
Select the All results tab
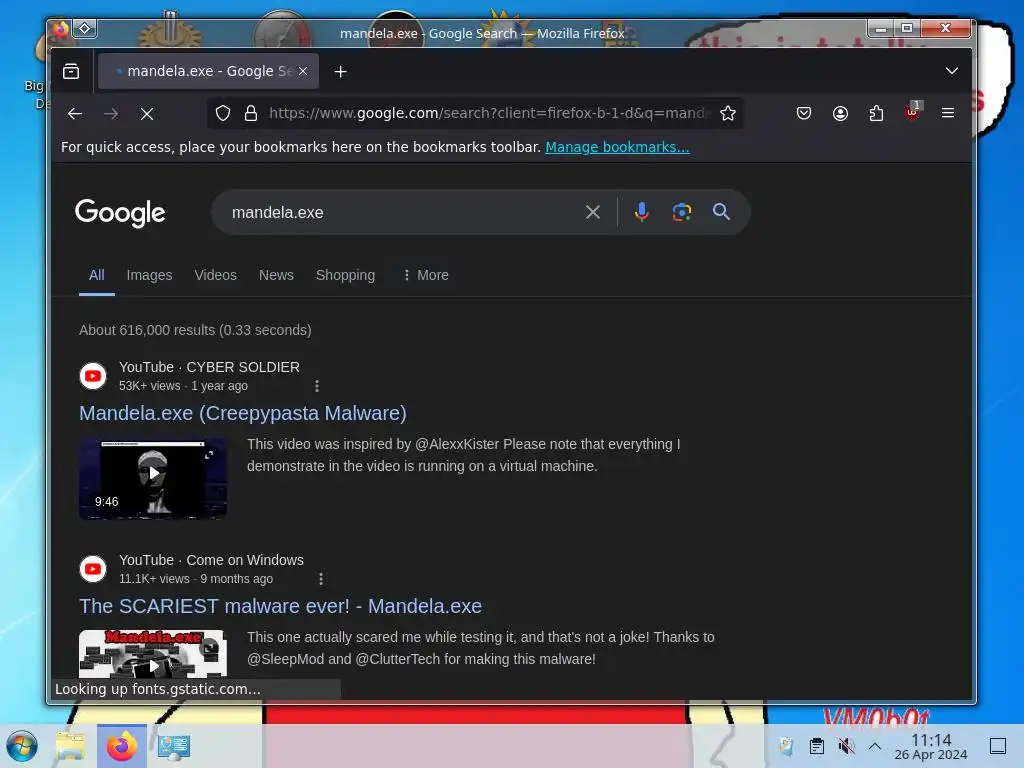(x=97, y=275)
